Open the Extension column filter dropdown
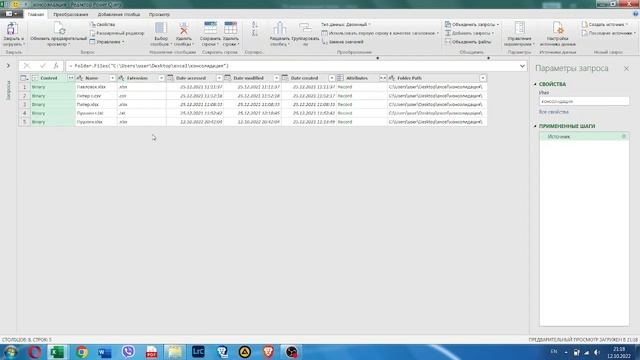640x360 pixels. coord(161,78)
